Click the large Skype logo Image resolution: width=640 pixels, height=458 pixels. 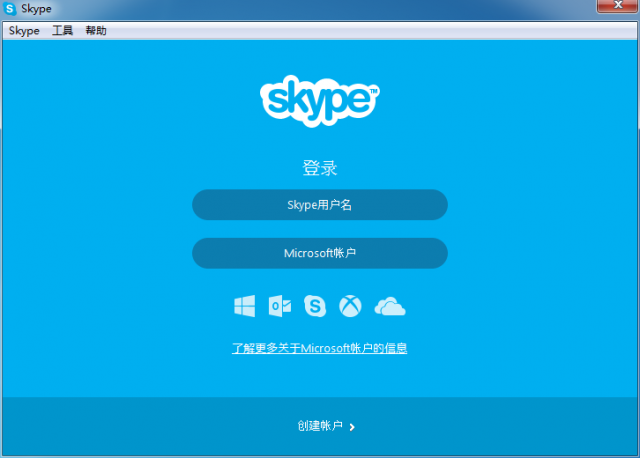point(320,100)
